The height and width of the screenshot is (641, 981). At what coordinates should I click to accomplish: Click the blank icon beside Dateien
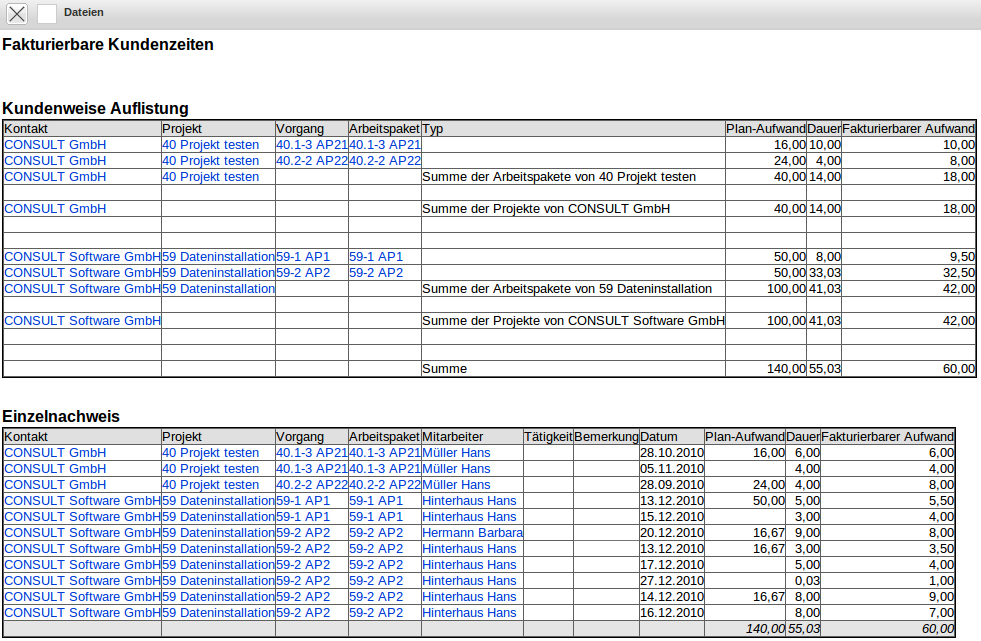(x=47, y=13)
